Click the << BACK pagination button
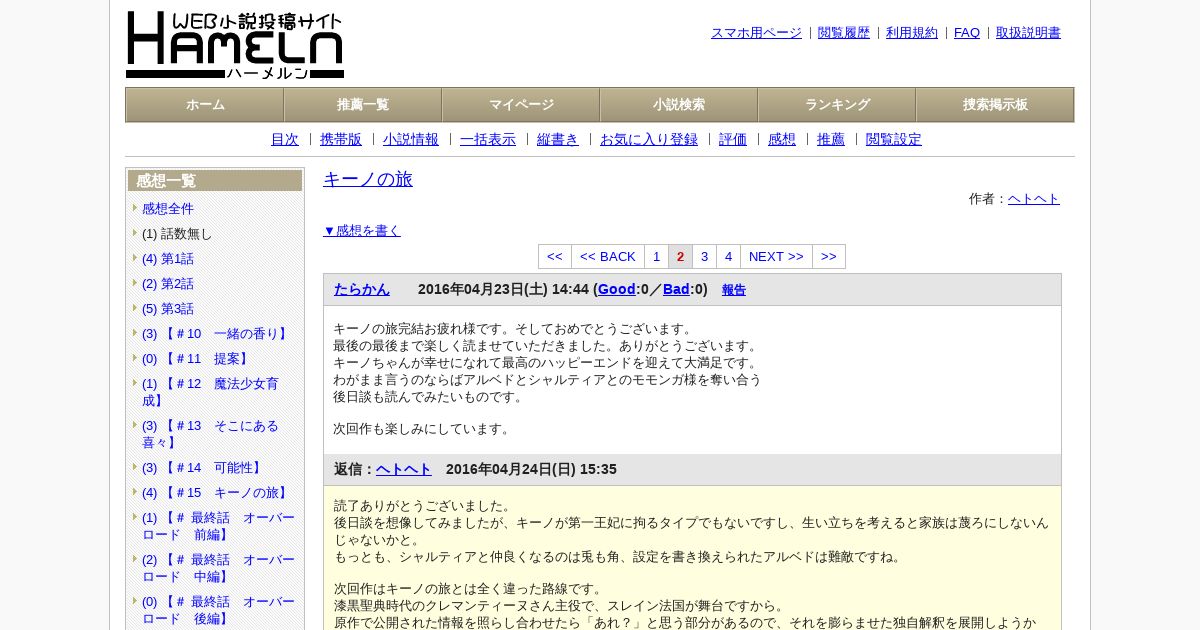The height and width of the screenshot is (630, 1200). pos(608,256)
